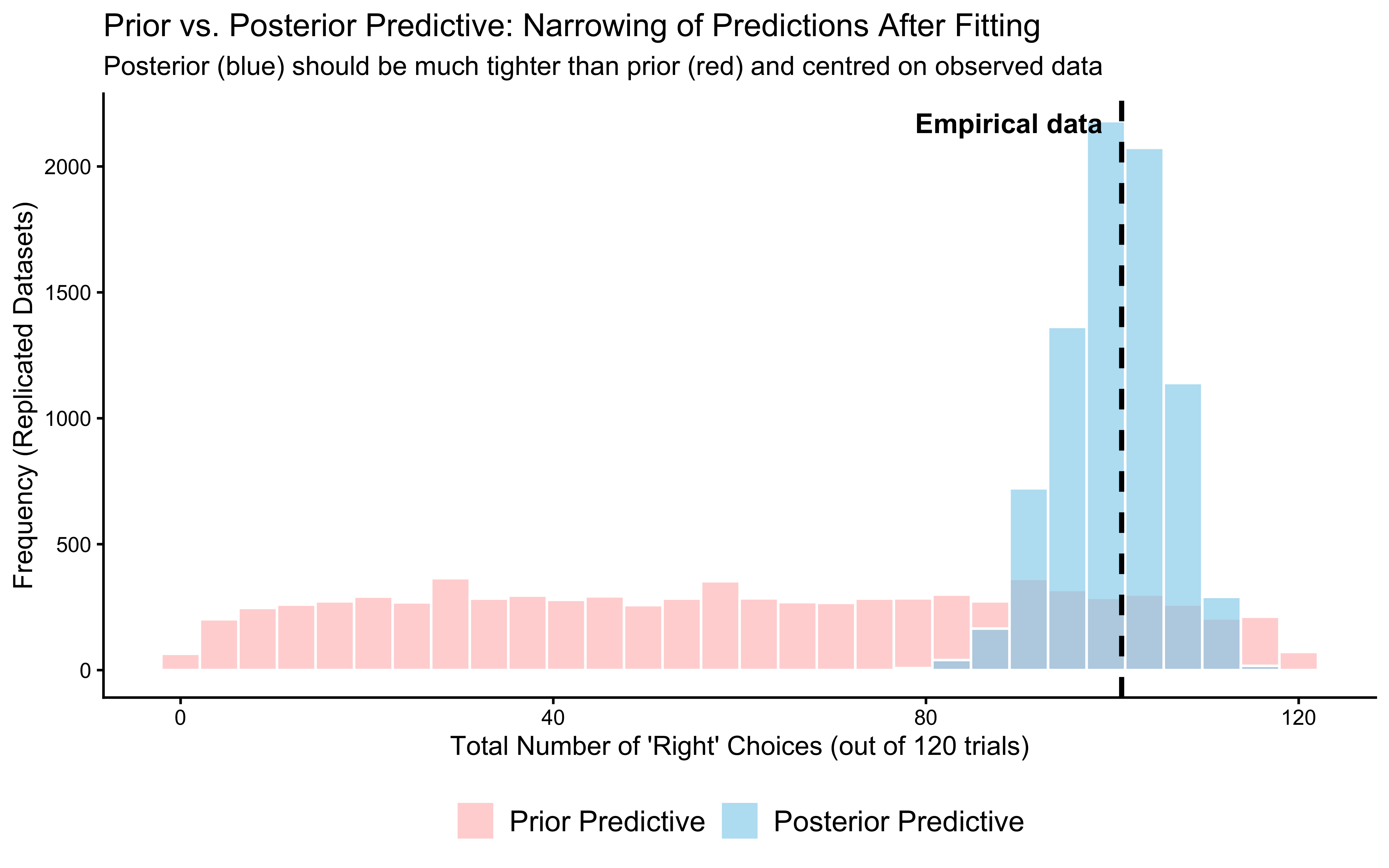Click the x-axis title 'Total Number of Right Choices'
Viewport: 1389px width, 868px height.
[739, 746]
